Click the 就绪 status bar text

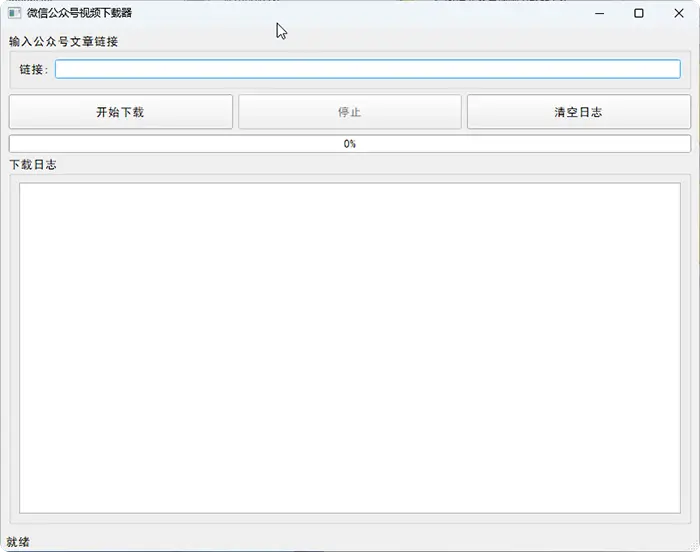point(18,542)
